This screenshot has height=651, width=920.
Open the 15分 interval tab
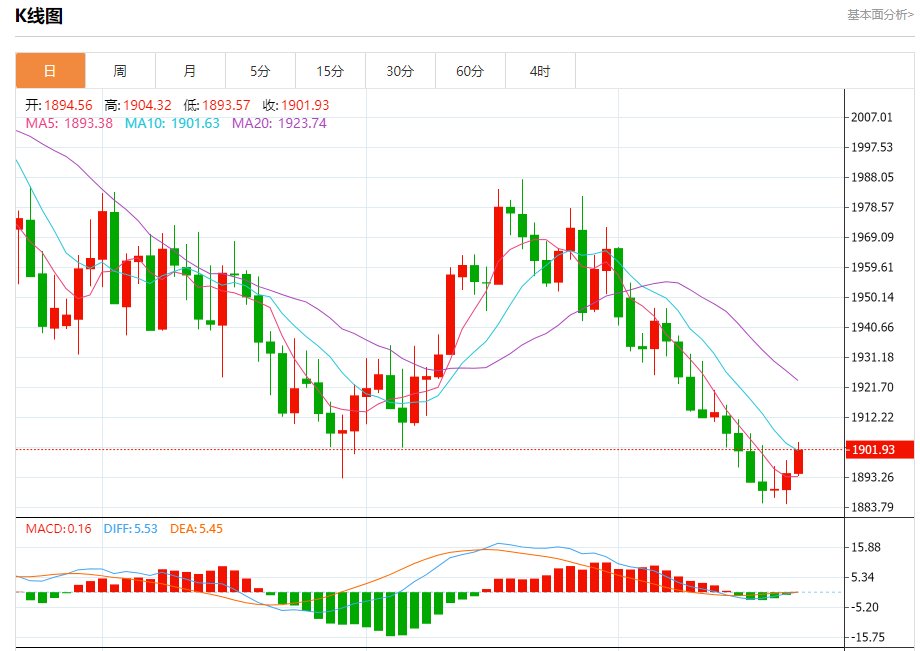pos(330,71)
